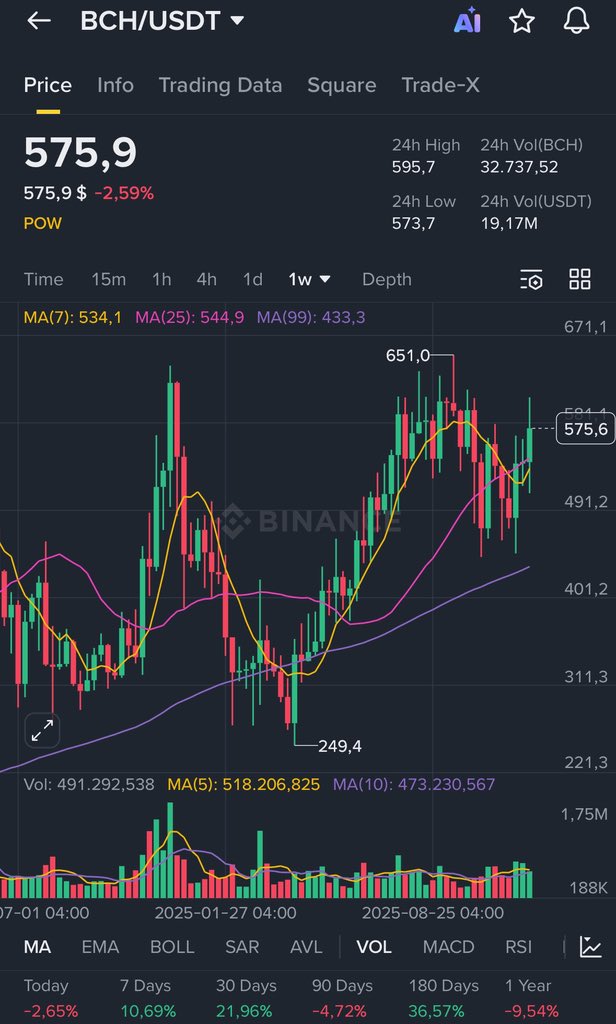Tap the MA(25): 544,9 legend
The image size is (616, 1024).
coord(189,318)
